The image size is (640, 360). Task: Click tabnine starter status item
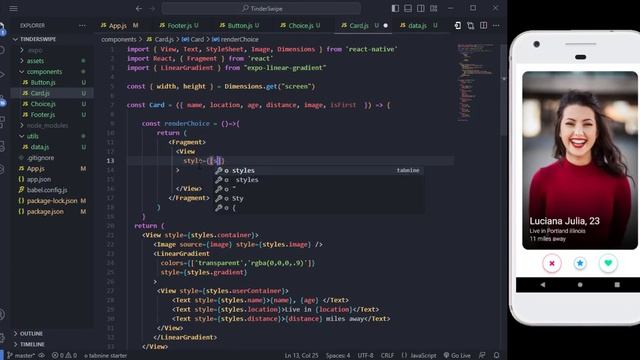(105, 356)
